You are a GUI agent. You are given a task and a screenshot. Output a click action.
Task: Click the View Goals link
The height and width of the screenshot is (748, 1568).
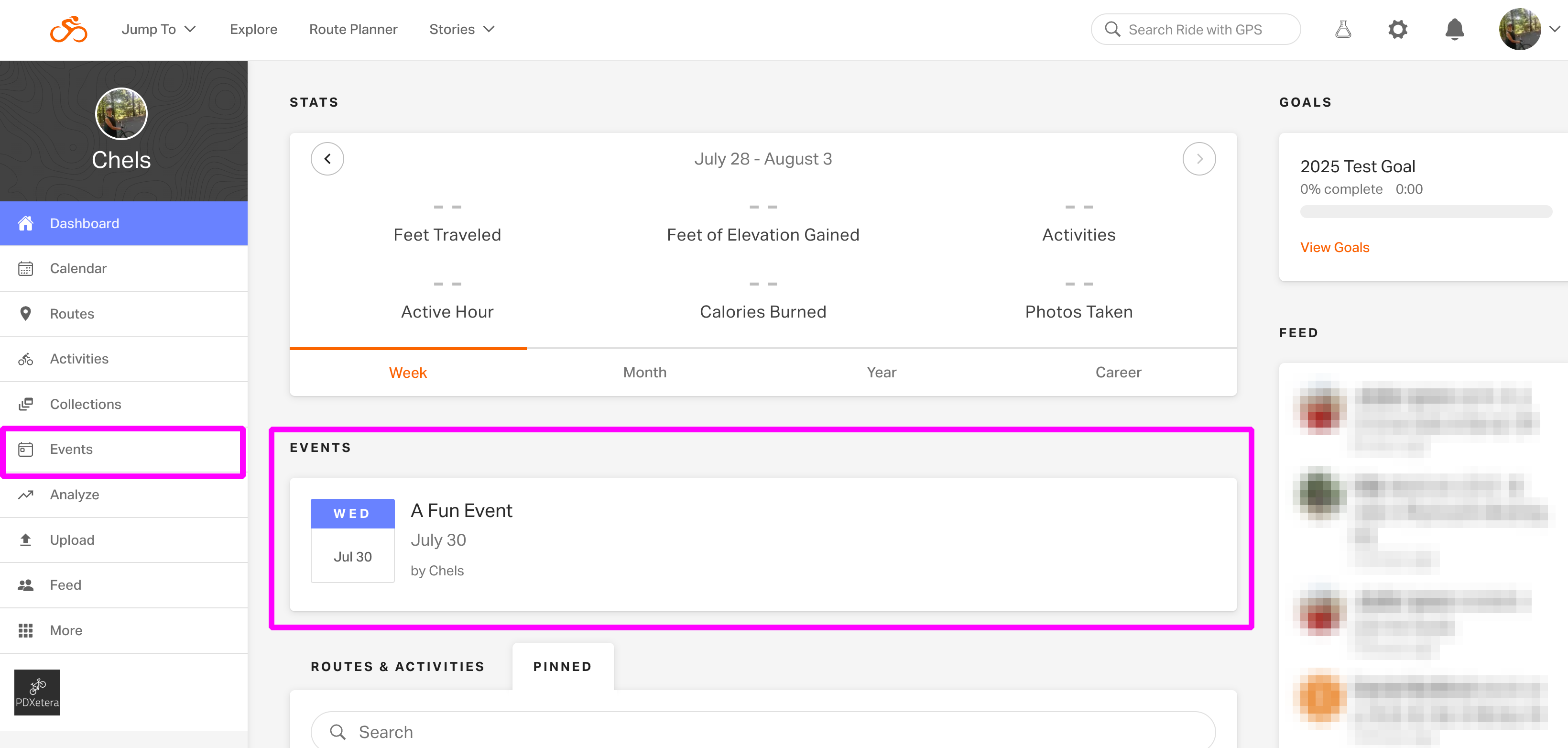coord(1334,247)
